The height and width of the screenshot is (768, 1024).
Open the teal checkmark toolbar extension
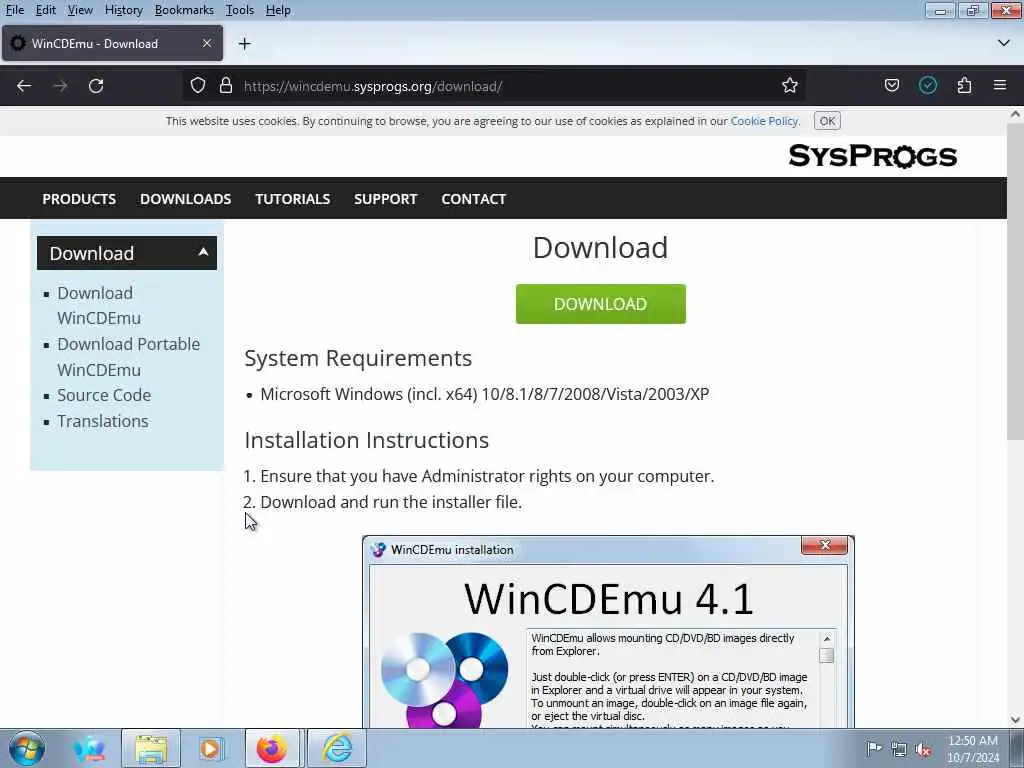click(x=928, y=86)
